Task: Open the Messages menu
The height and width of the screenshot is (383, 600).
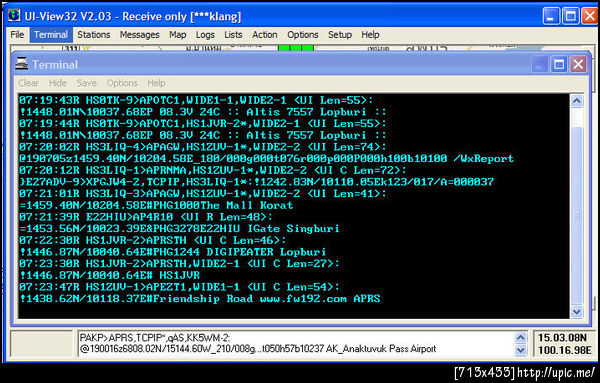Action: 140,35
